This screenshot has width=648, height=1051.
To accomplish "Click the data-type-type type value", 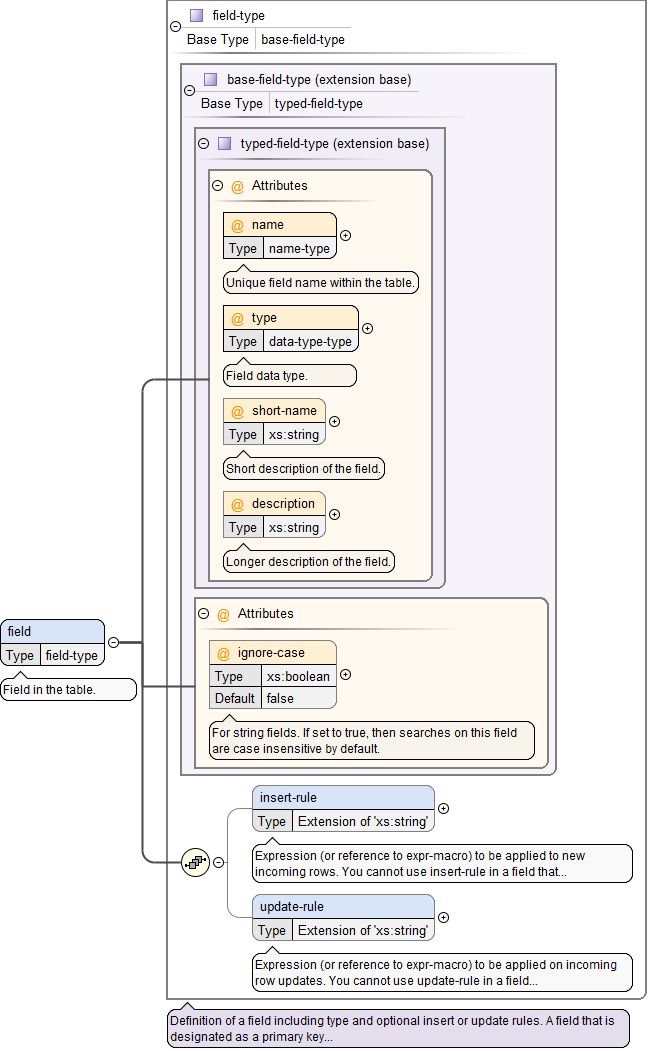I will (310, 341).
